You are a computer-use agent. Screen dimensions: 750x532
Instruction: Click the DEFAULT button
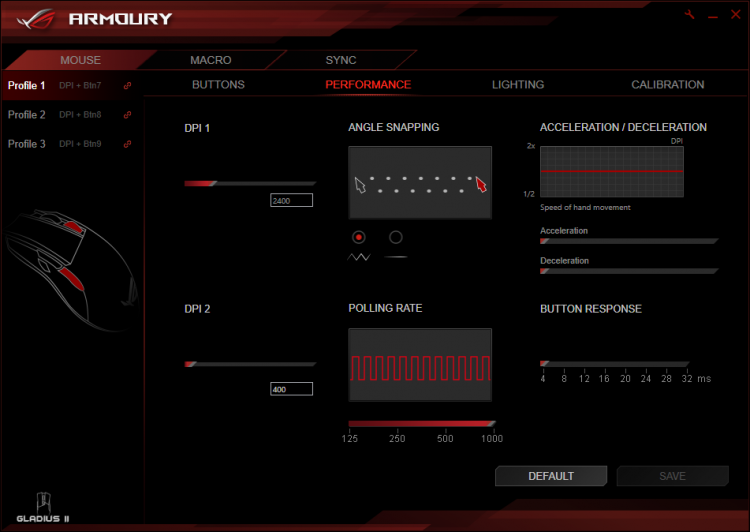pos(551,476)
